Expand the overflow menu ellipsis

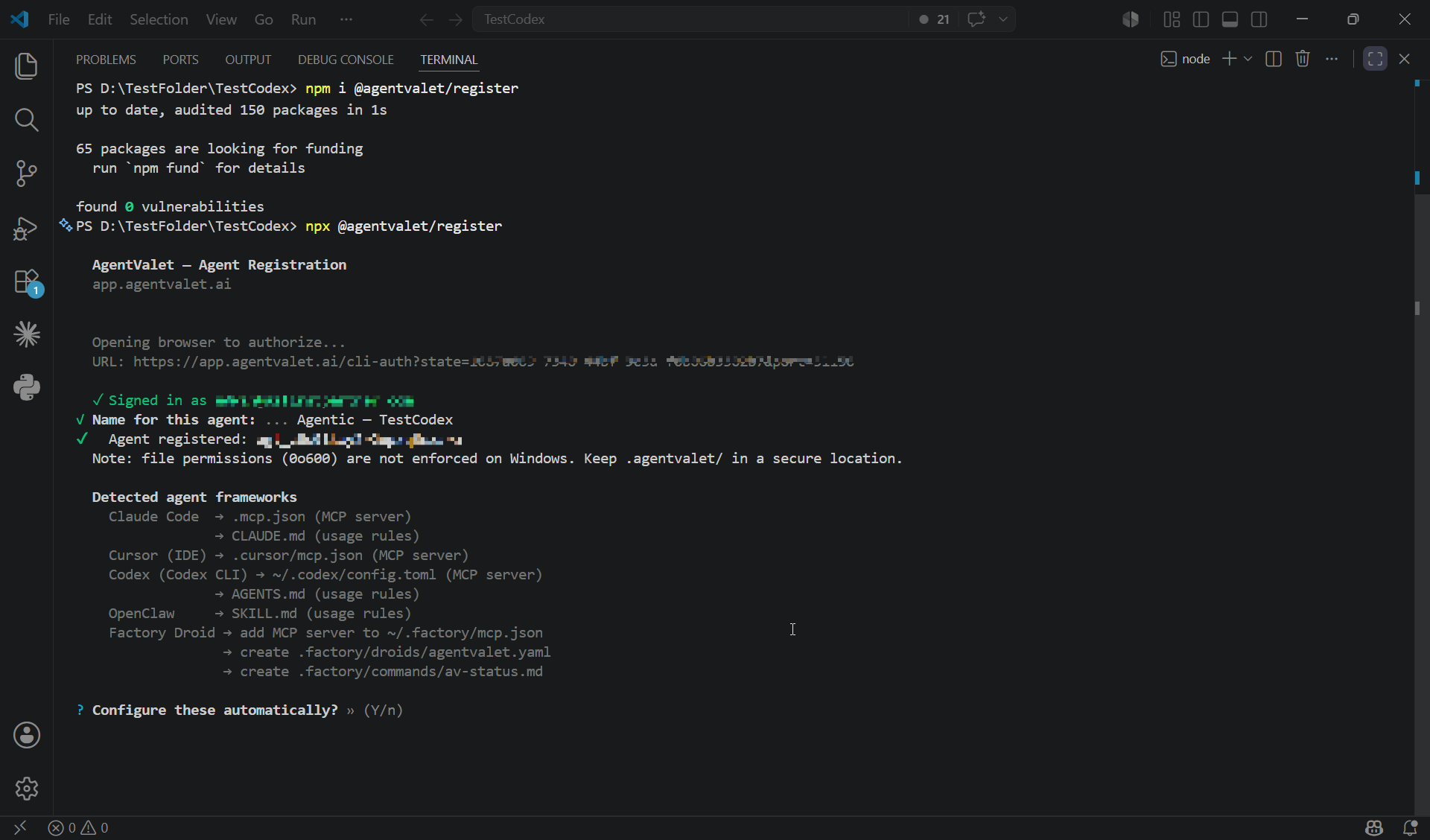pyautogui.click(x=346, y=19)
